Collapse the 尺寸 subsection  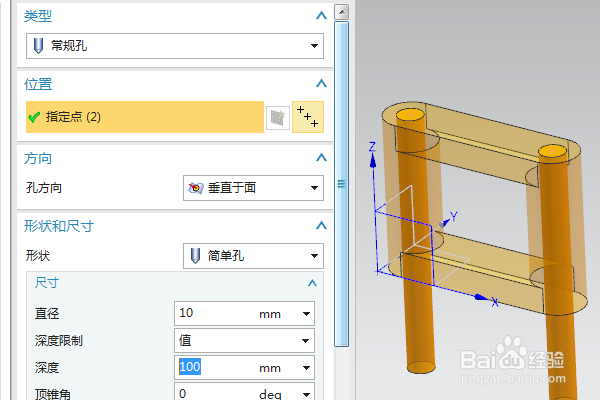pyautogui.click(x=312, y=283)
